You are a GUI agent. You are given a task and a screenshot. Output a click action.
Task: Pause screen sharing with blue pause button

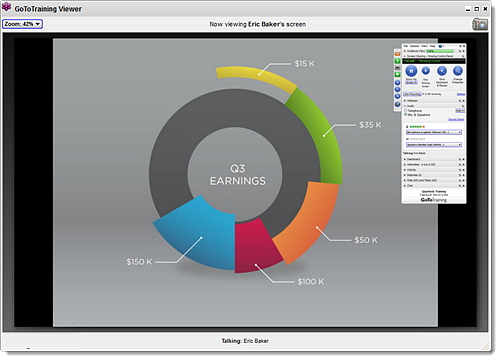point(411,71)
